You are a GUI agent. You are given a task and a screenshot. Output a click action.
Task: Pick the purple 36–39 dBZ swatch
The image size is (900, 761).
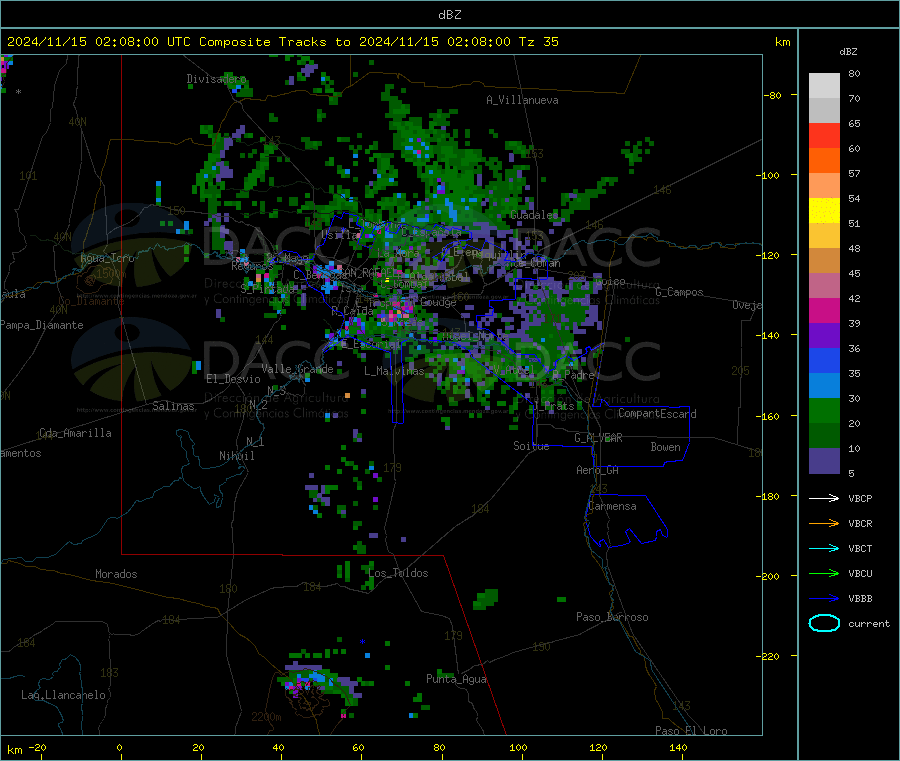[x=824, y=336]
